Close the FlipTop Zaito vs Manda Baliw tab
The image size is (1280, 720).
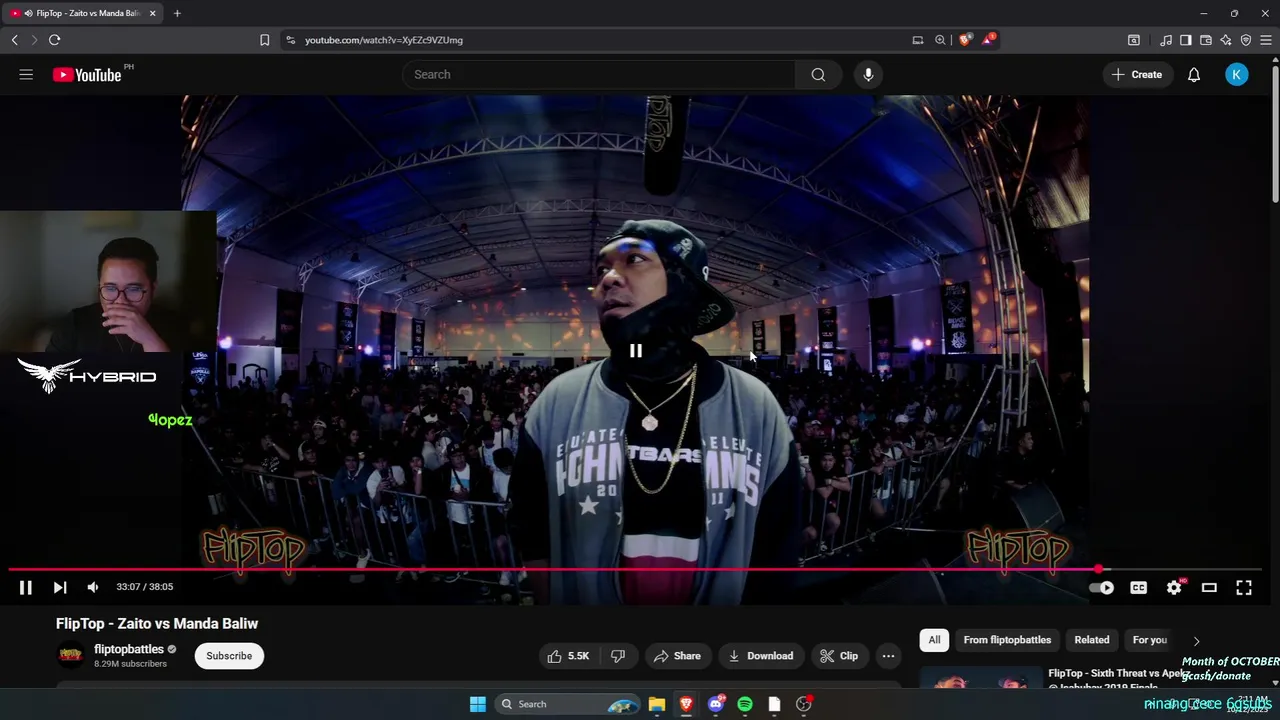click(x=153, y=13)
